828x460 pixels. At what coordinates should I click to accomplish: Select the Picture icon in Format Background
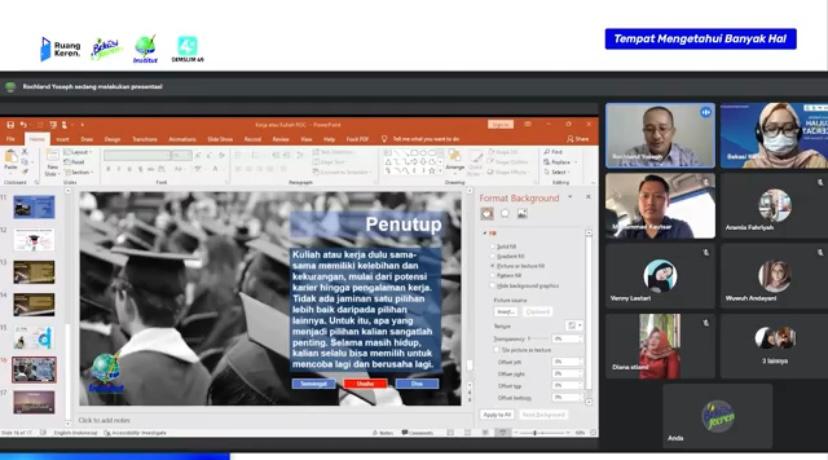[x=520, y=213]
